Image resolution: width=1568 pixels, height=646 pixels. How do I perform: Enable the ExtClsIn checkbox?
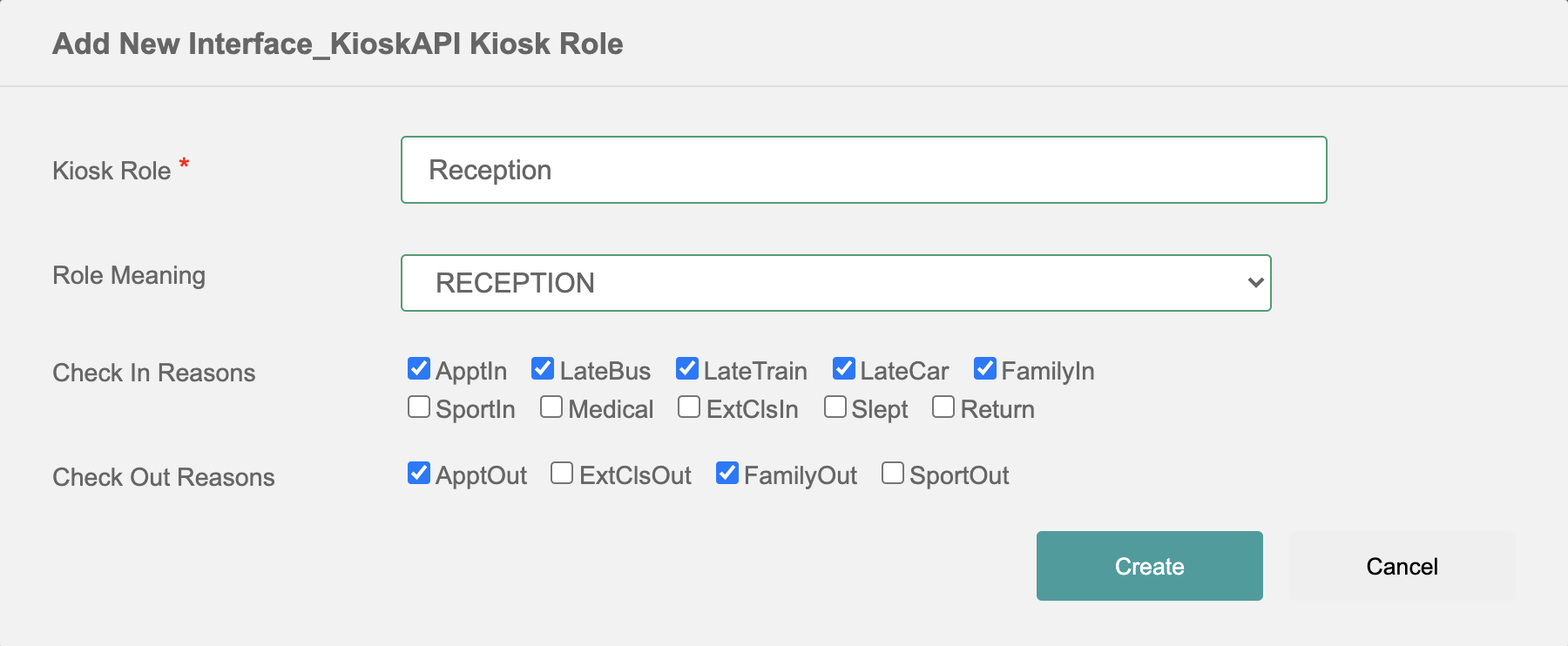pyautogui.click(x=689, y=407)
